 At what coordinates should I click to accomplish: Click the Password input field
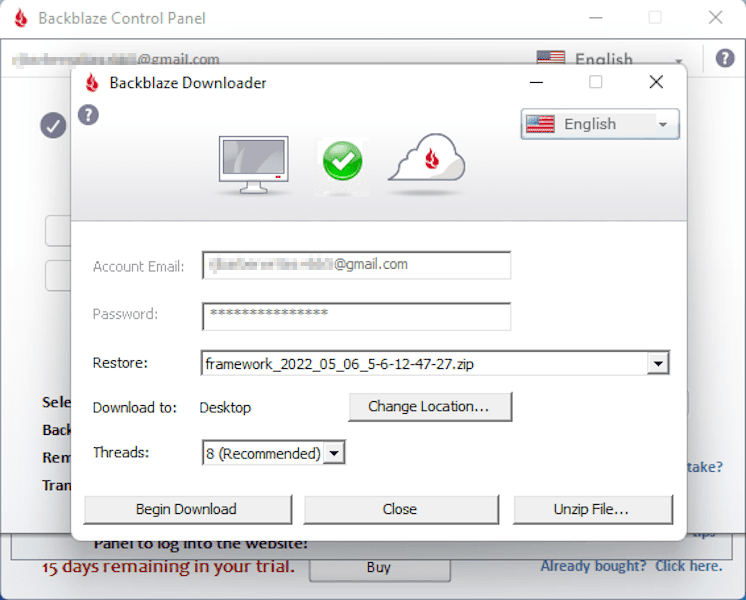point(356,316)
